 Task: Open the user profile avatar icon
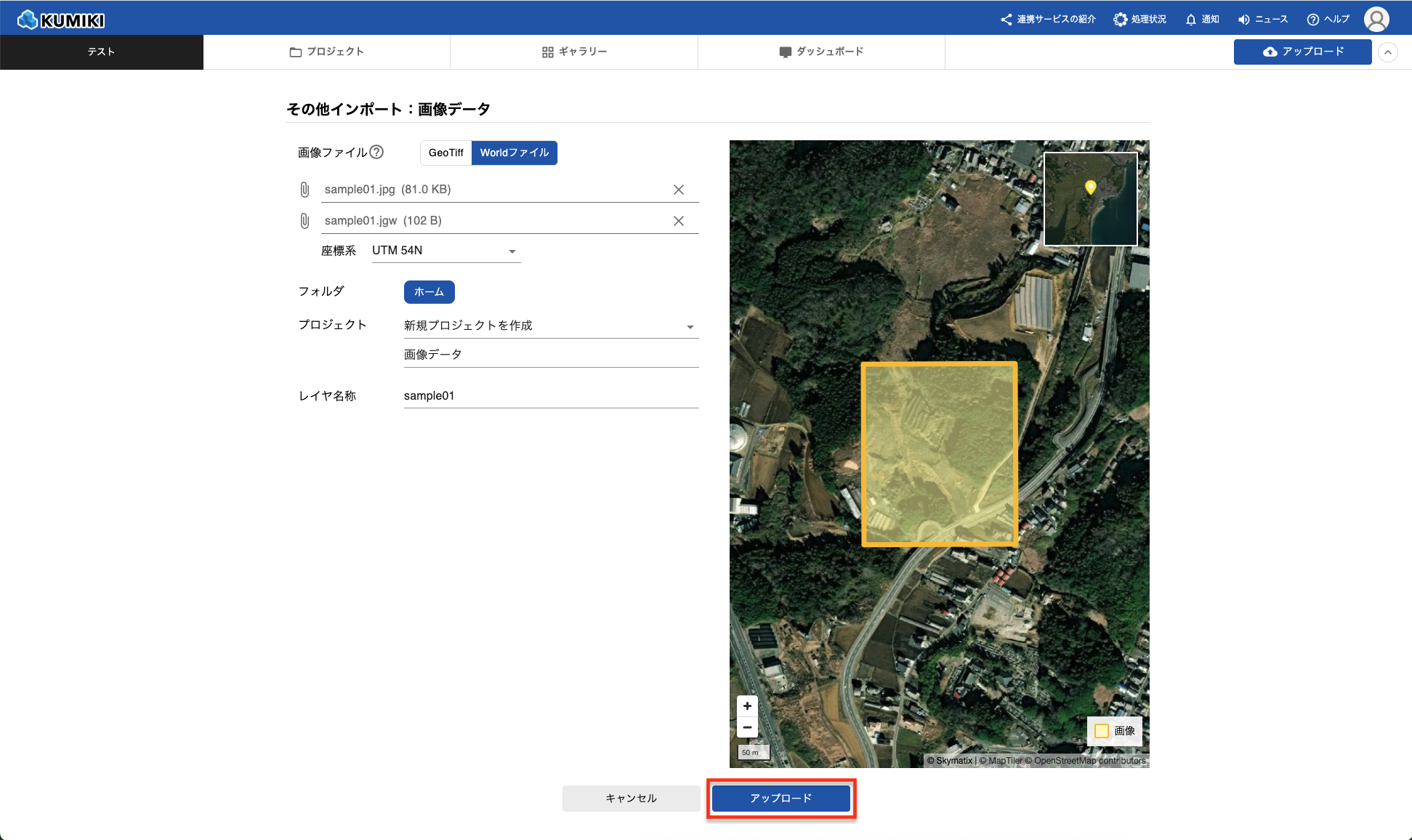point(1376,20)
